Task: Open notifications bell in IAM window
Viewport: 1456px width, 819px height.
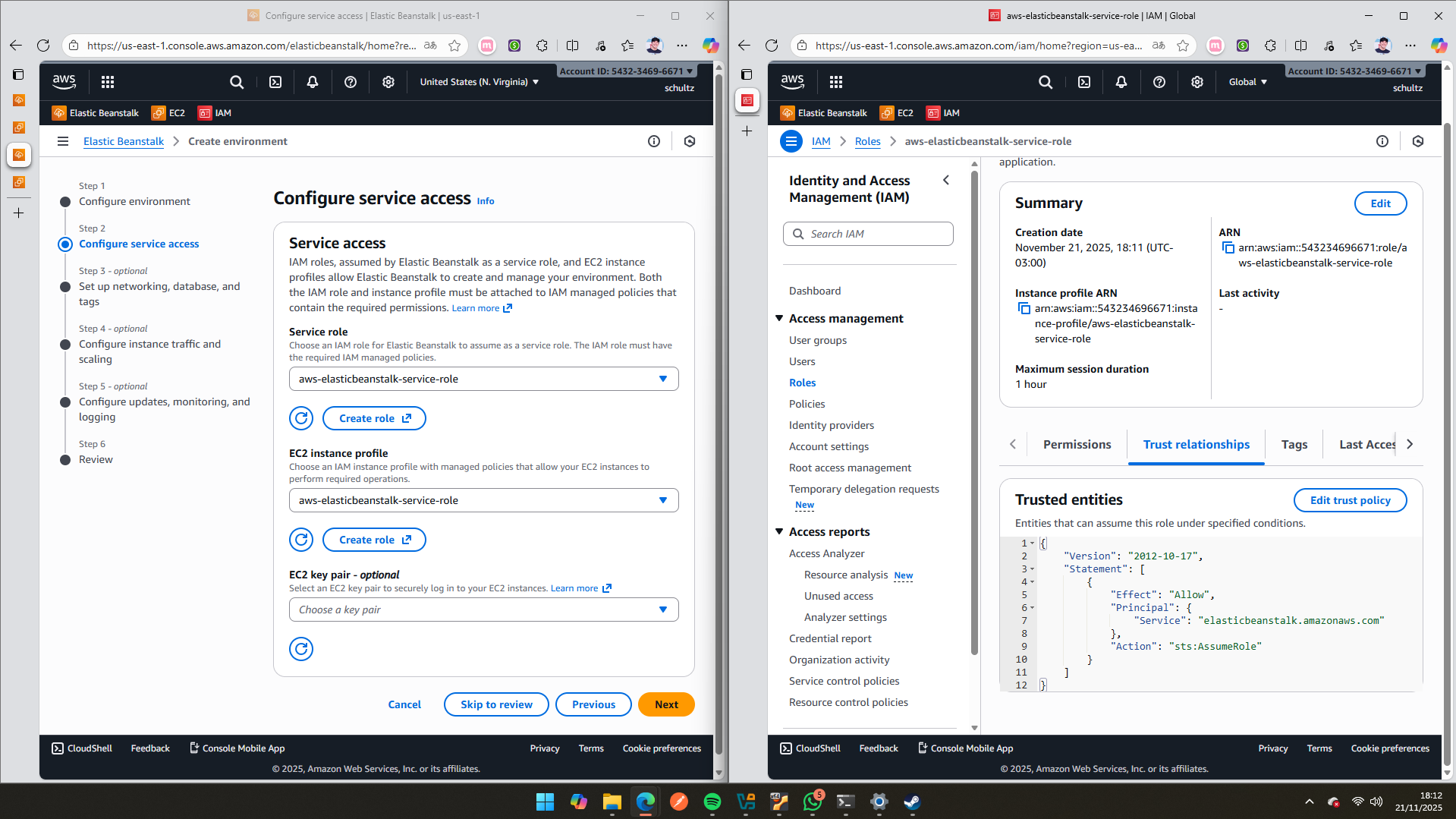Action: tap(1121, 82)
